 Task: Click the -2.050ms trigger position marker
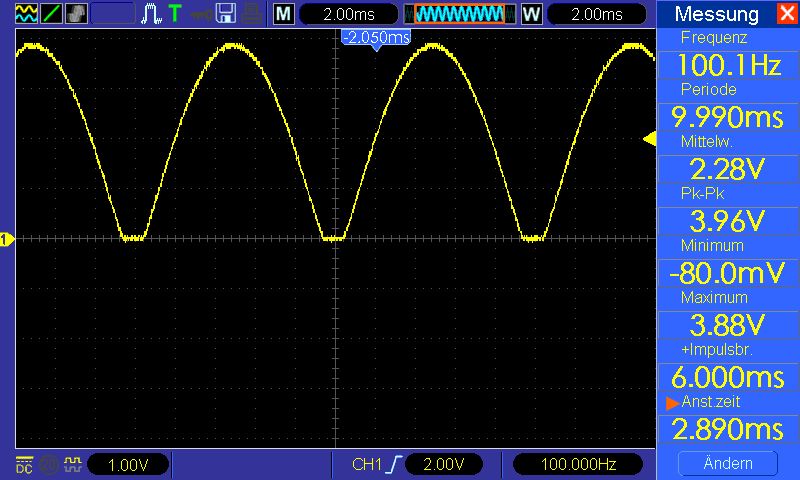point(376,39)
